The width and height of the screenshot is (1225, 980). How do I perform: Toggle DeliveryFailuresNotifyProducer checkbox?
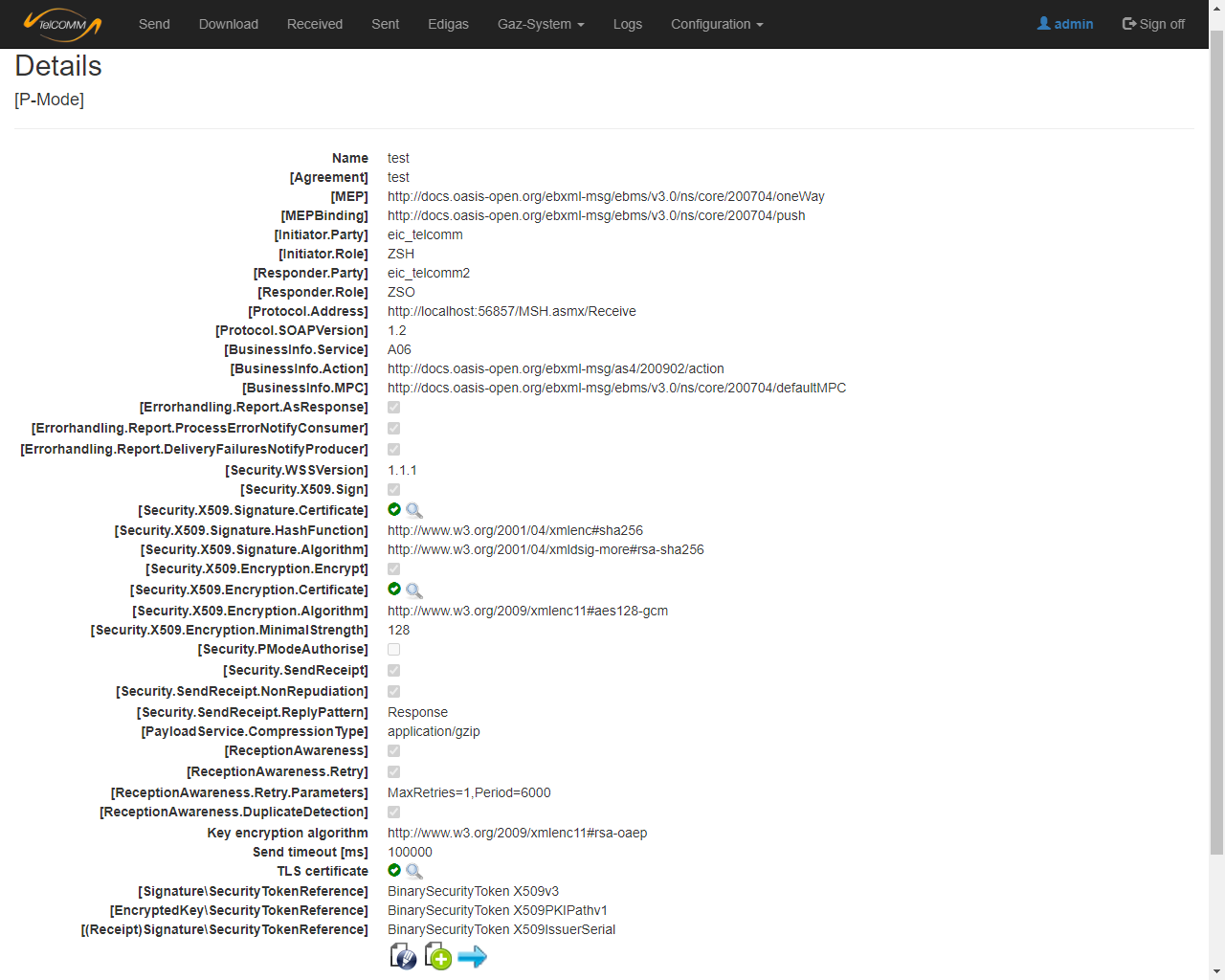point(393,450)
